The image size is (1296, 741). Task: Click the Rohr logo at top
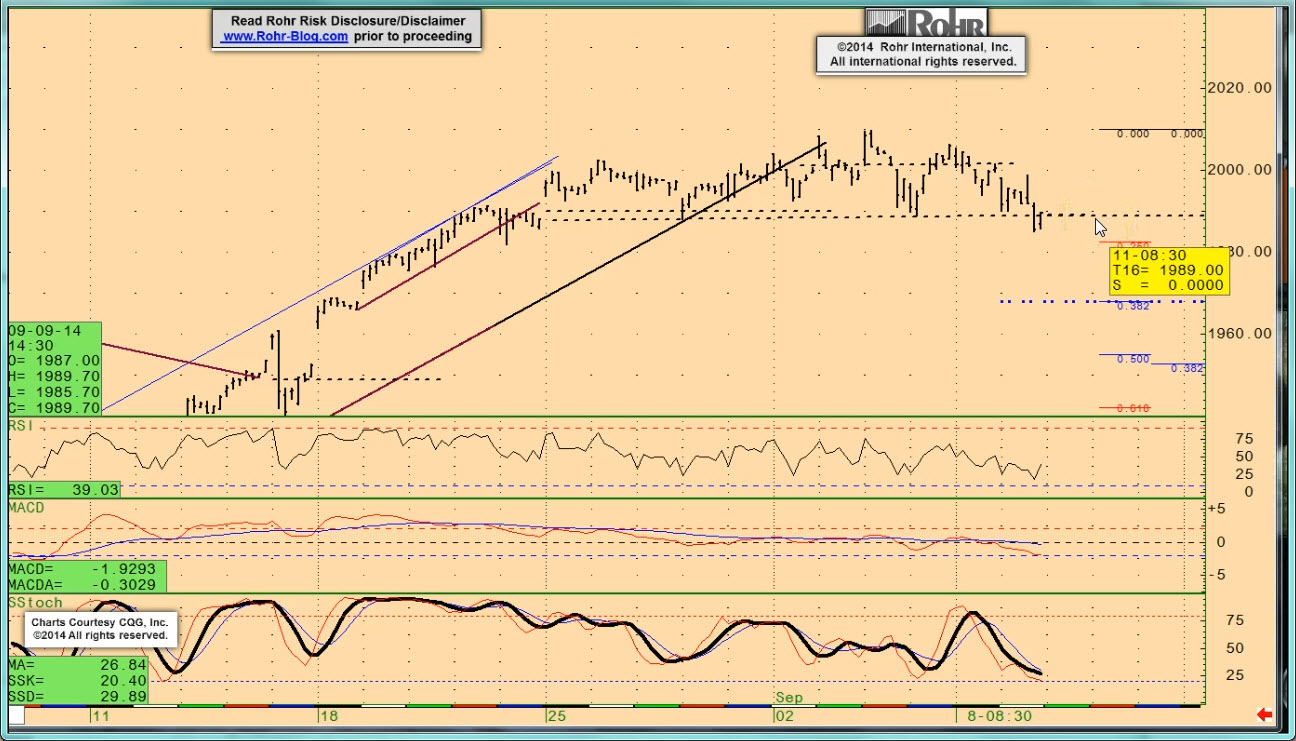[x=925, y=23]
